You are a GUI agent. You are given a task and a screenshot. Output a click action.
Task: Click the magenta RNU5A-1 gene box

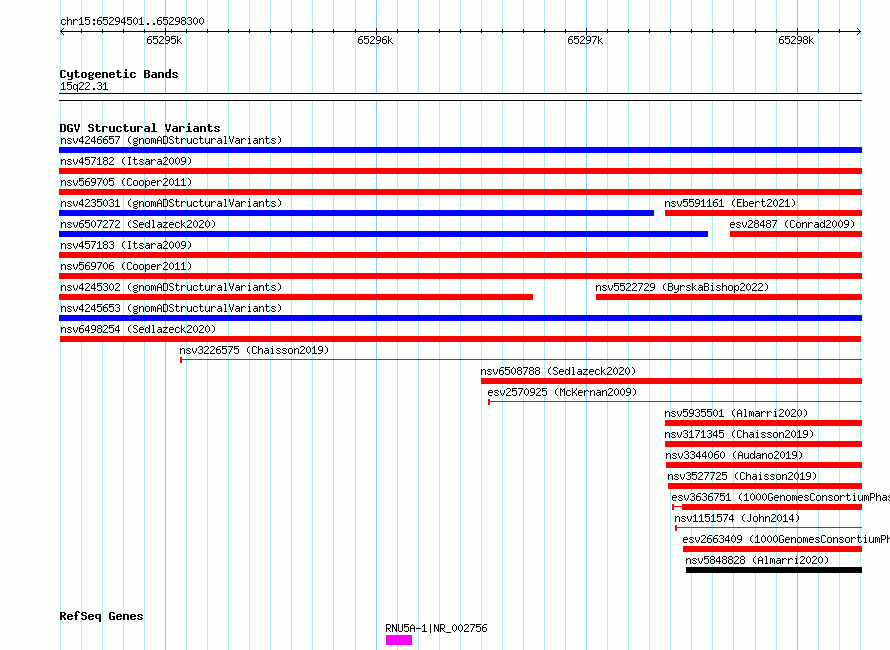coord(399,640)
